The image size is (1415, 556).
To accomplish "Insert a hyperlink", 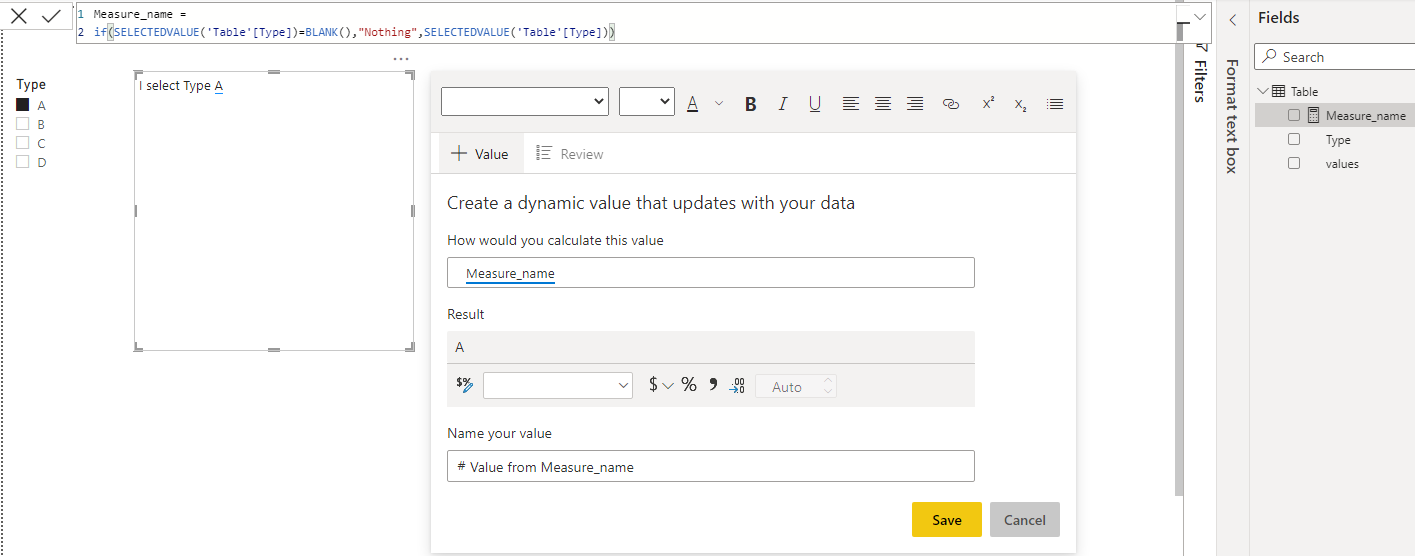I will [951, 103].
